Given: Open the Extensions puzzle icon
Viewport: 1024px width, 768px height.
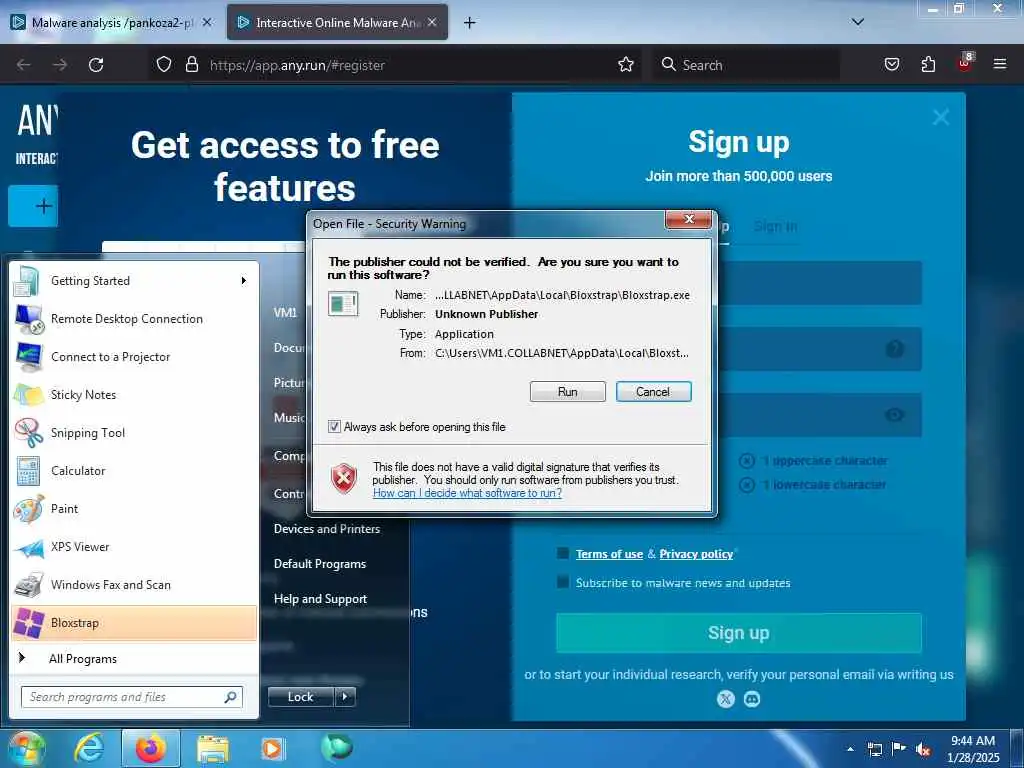Looking at the screenshot, I should pos(928,64).
